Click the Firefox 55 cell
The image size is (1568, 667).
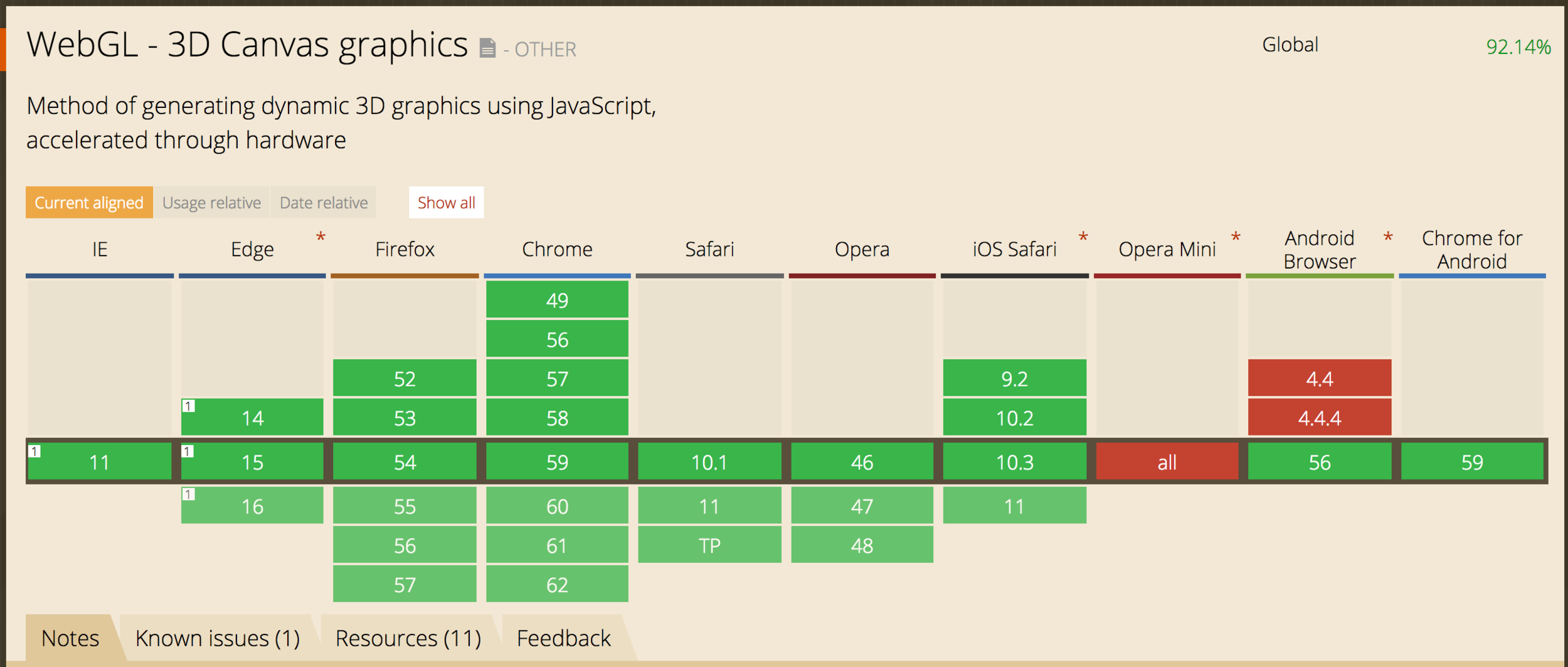[405, 506]
